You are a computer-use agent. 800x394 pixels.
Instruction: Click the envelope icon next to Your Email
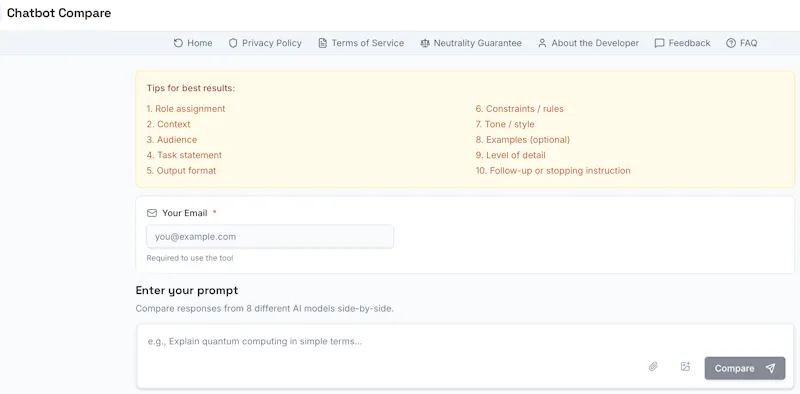[152, 213]
